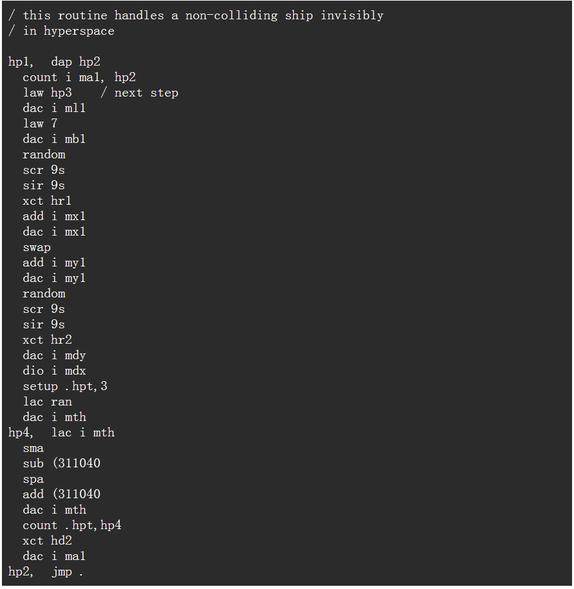Click the "xct hr2" line
Image resolution: width=574 pixels, height=589 pixels.
click(47, 340)
